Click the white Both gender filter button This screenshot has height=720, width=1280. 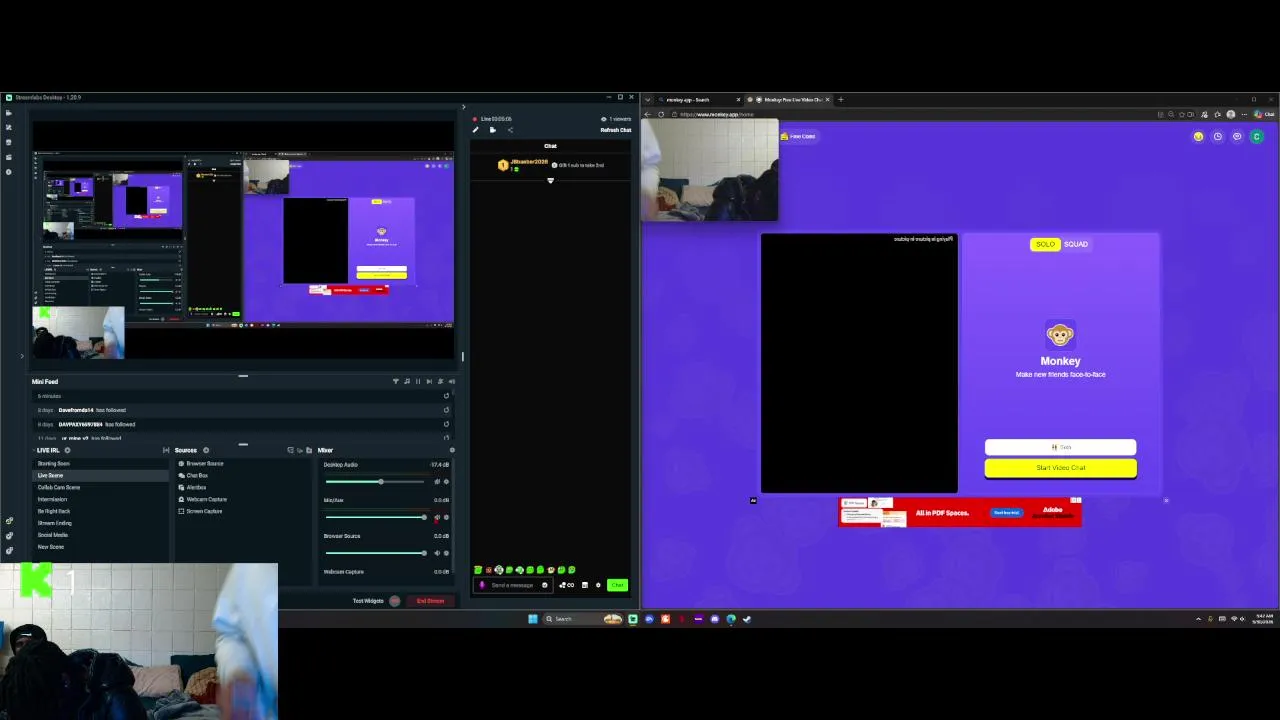(x=1060, y=447)
